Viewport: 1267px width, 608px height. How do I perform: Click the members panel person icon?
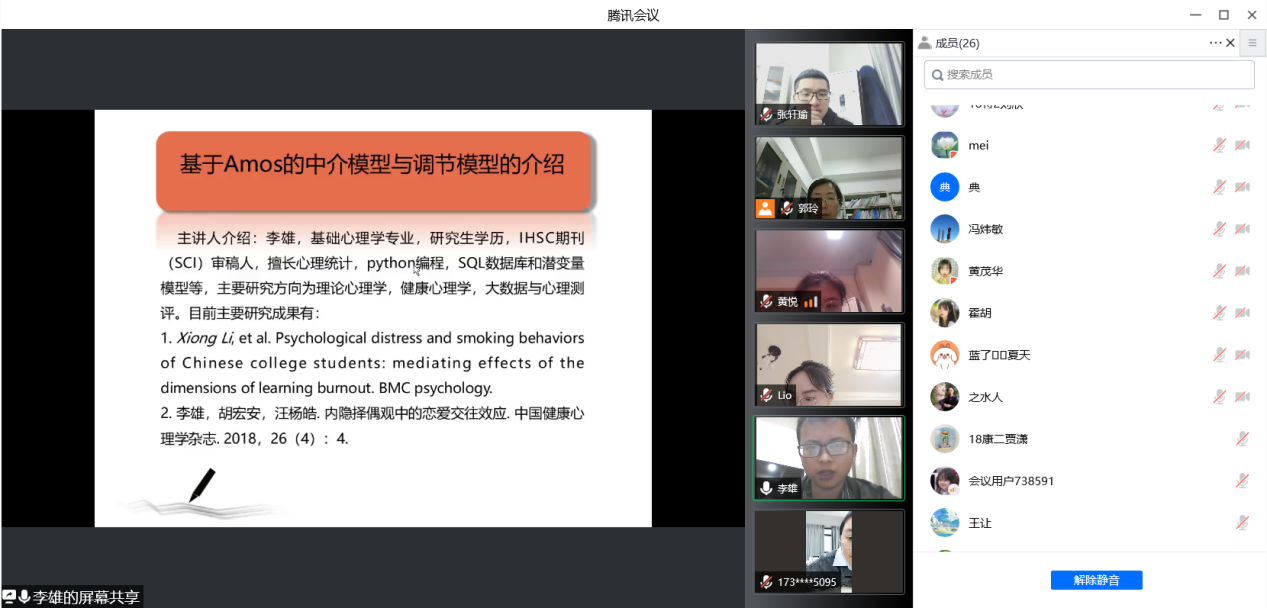(924, 43)
